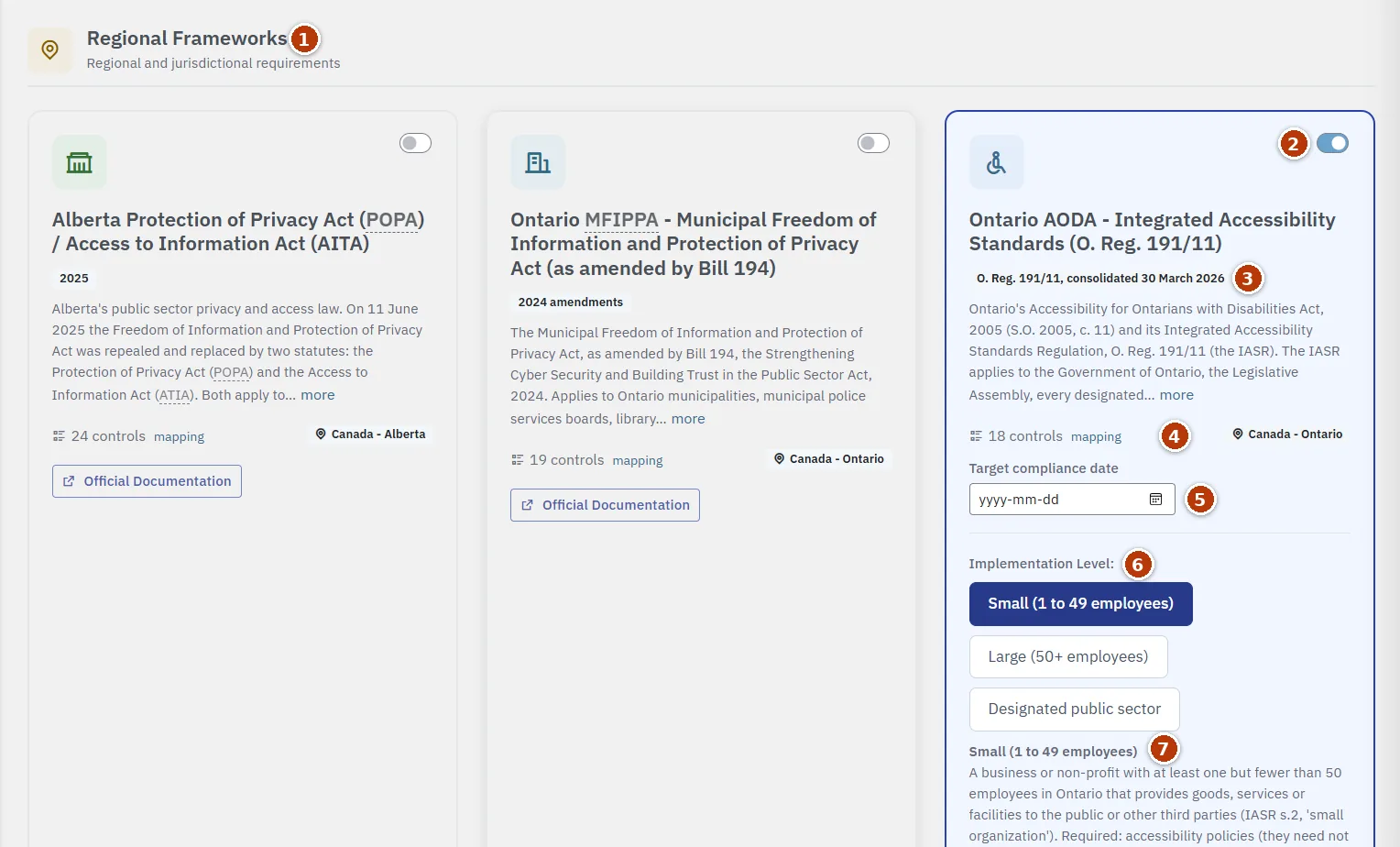Screen dimensions: 1400x847
Task: Click the ATIA abbreviation in Alberta description
Action: pyautogui.click(x=174, y=395)
